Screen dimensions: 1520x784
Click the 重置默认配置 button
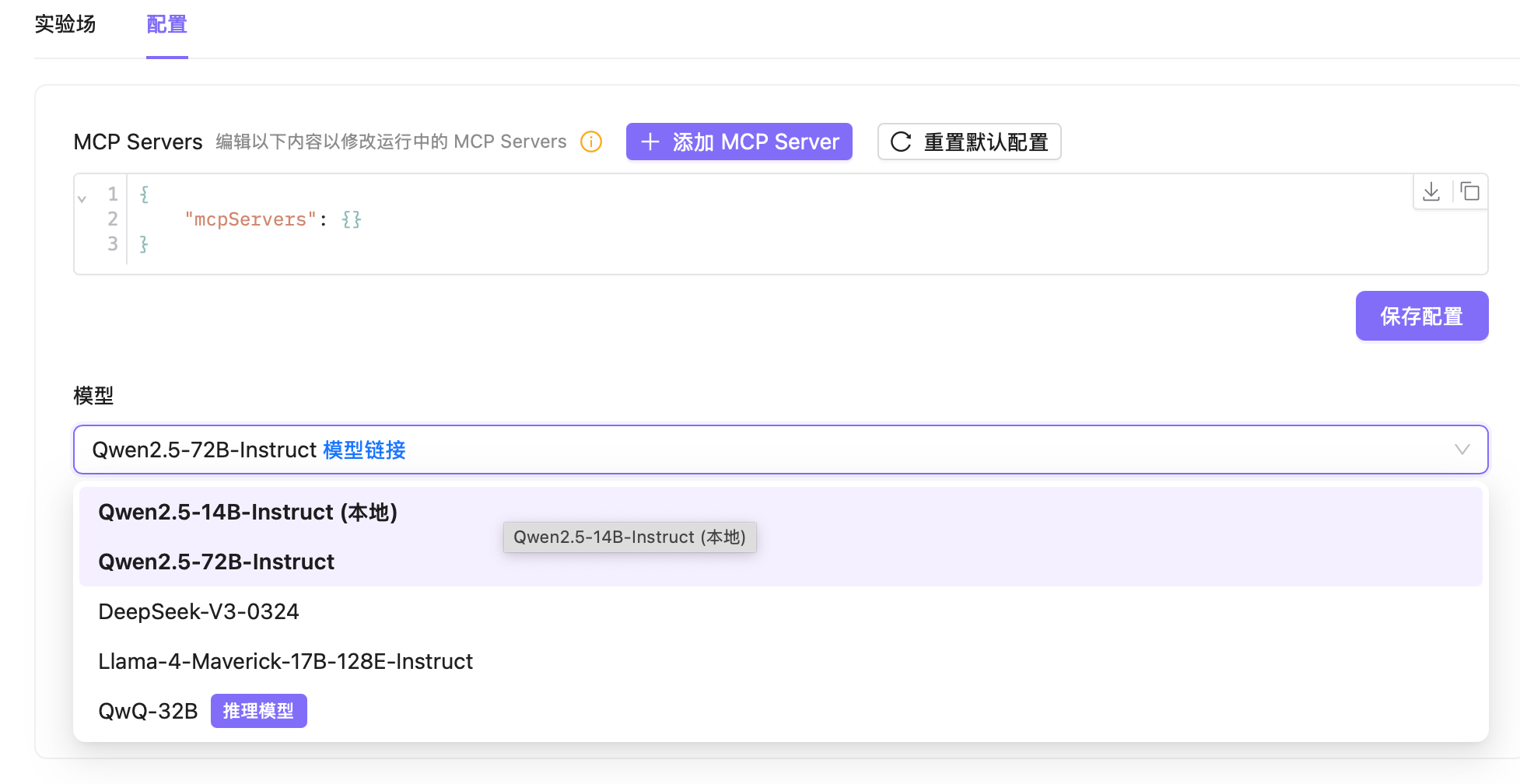(969, 142)
